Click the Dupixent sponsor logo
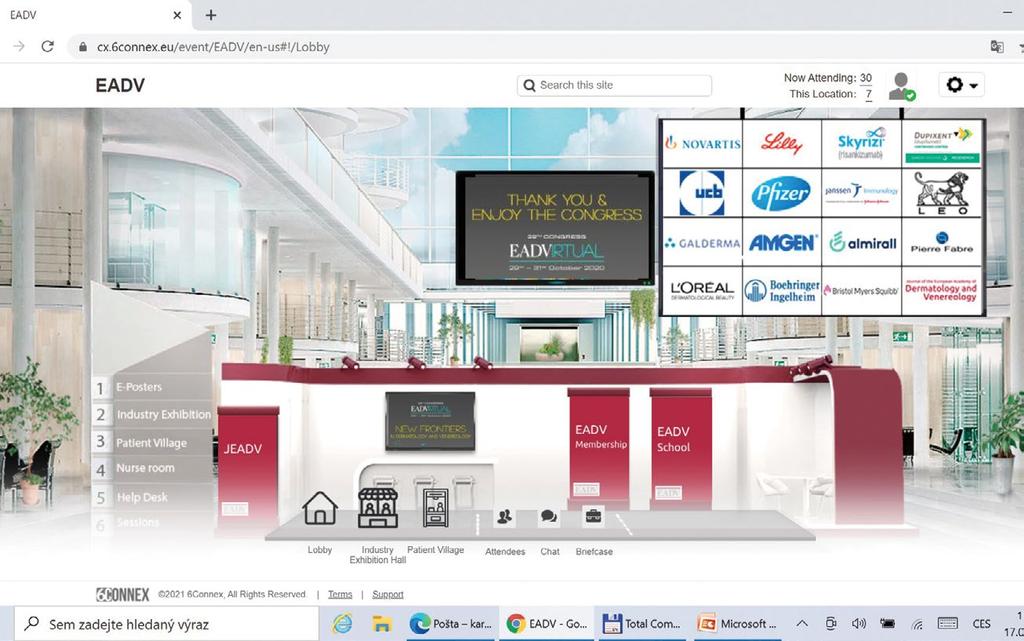Screen dimensions: 1024x641 [942, 144]
